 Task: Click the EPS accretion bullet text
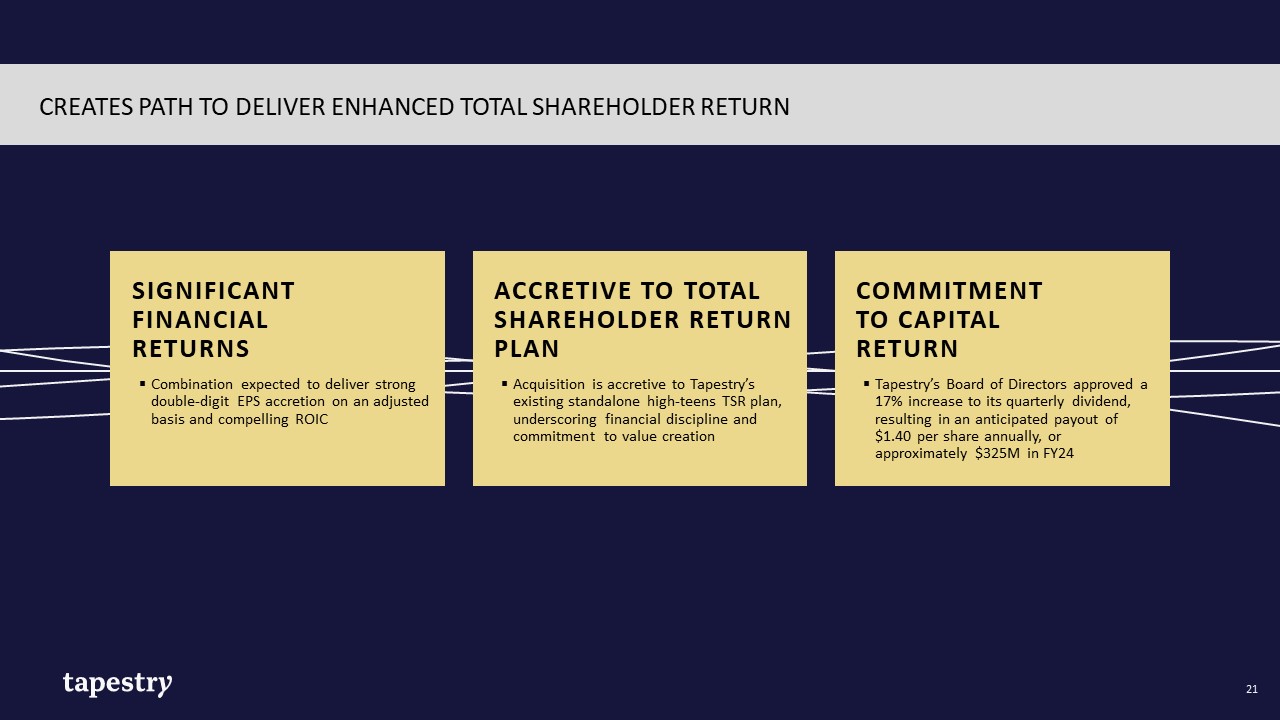[290, 402]
